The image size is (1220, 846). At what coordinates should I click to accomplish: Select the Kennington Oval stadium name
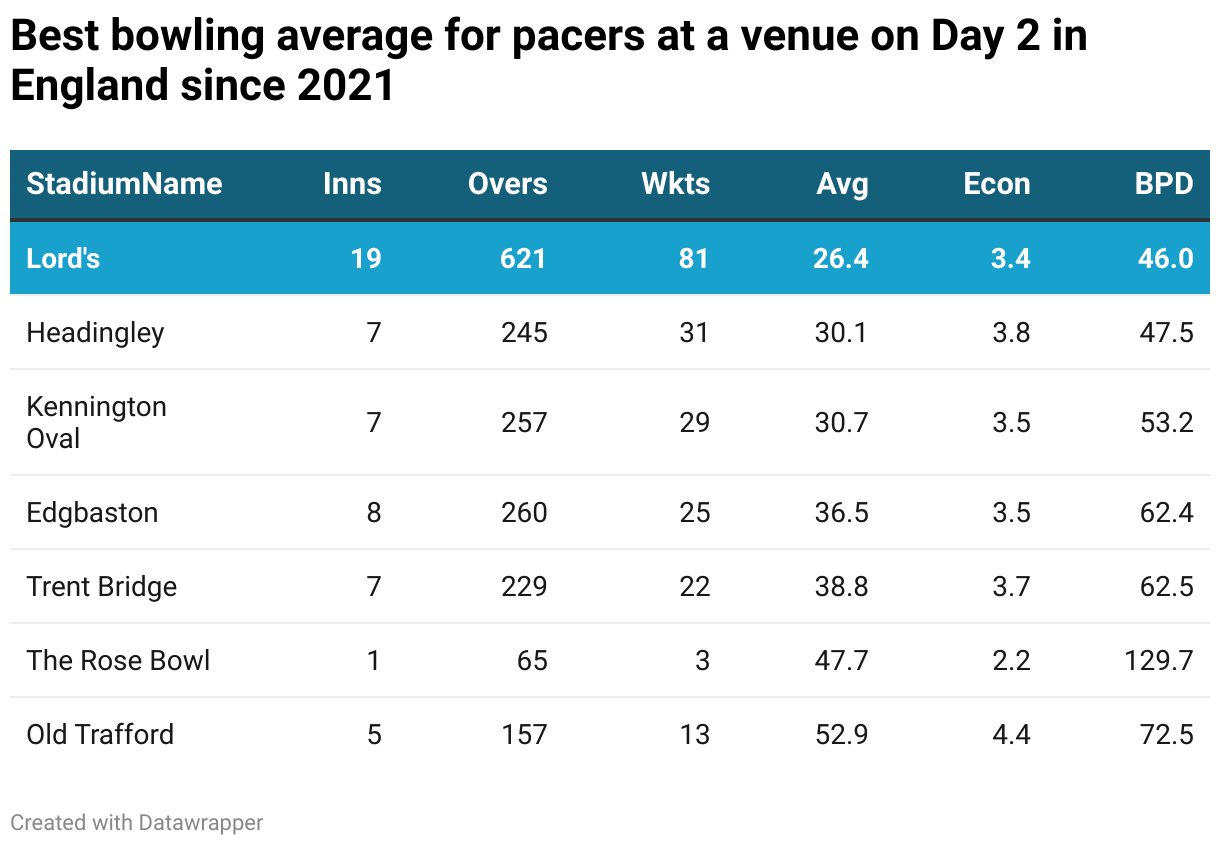pyautogui.click(x=96, y=422)
